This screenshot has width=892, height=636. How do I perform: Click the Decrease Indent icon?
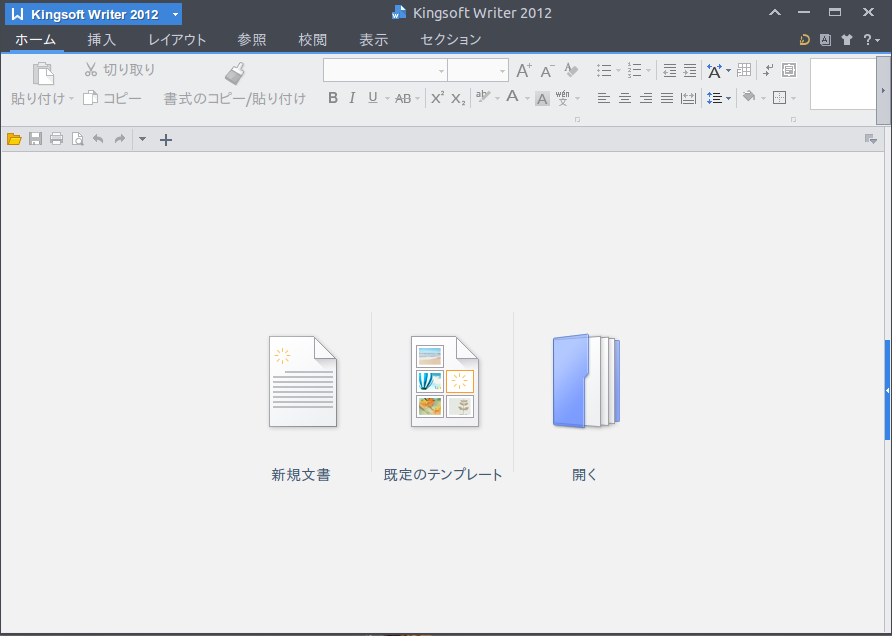click(670, 70)
